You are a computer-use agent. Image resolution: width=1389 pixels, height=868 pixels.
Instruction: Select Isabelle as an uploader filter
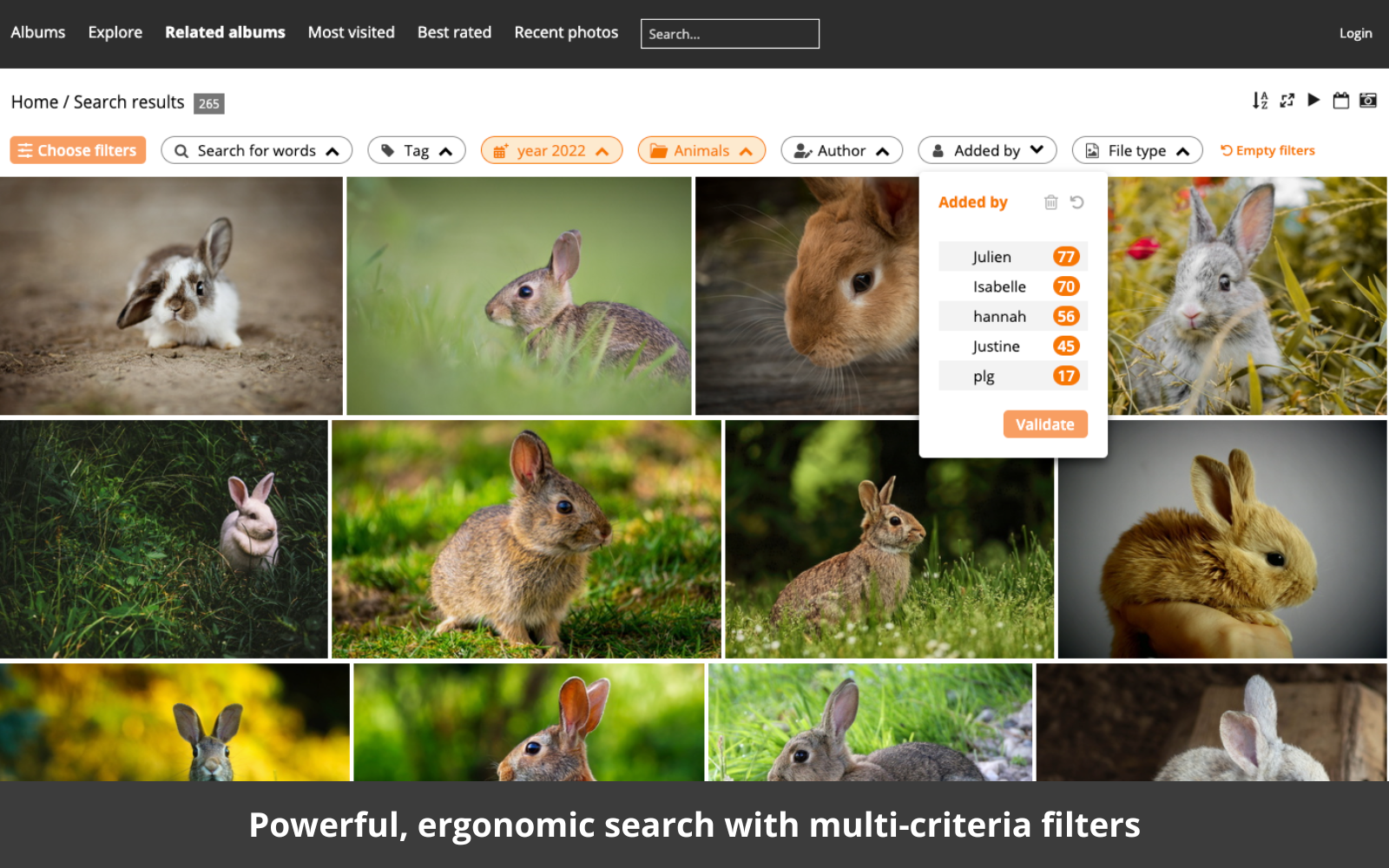[1012, 286]
